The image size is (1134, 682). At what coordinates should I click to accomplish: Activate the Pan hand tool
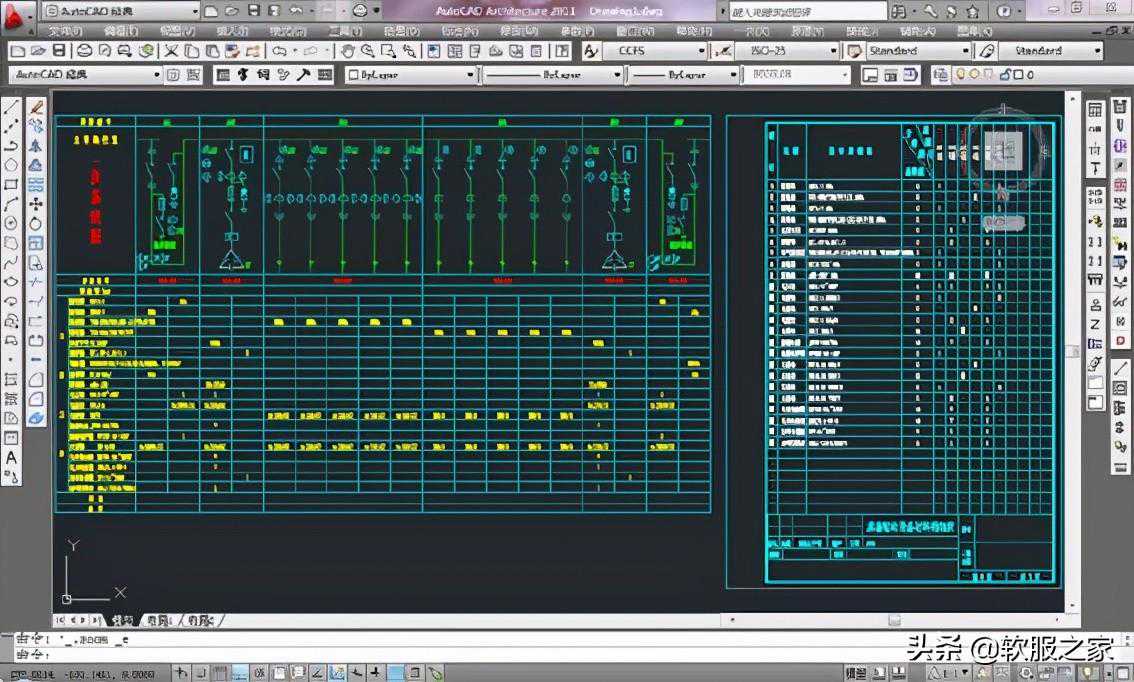(348, 51)
